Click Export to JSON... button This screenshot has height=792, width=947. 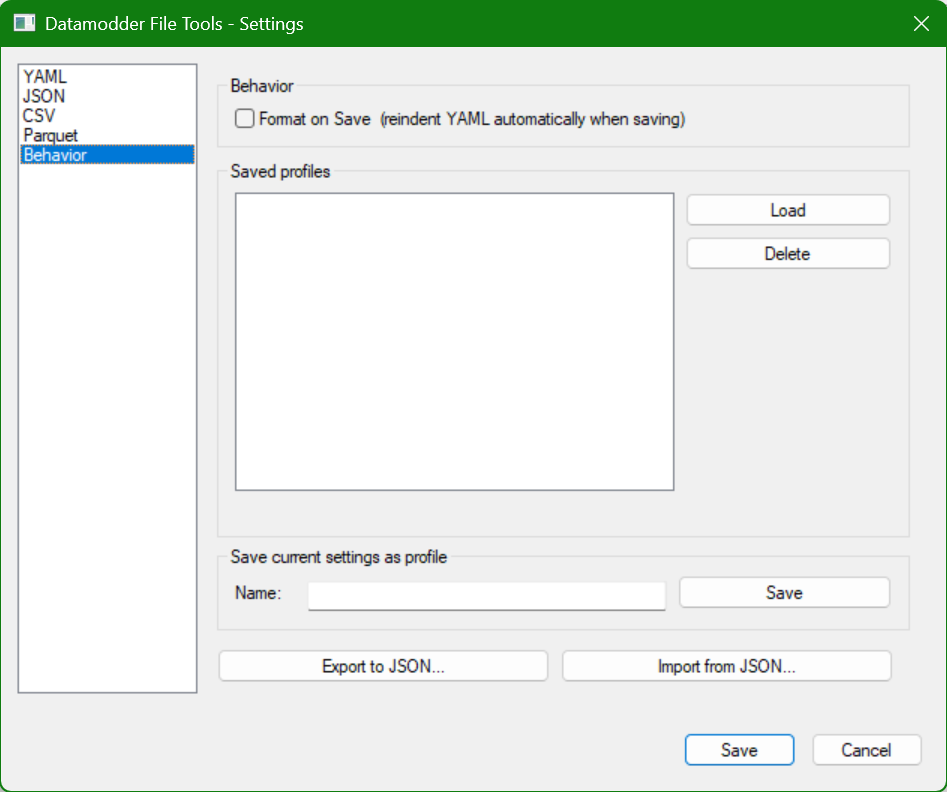coord(384,666)
